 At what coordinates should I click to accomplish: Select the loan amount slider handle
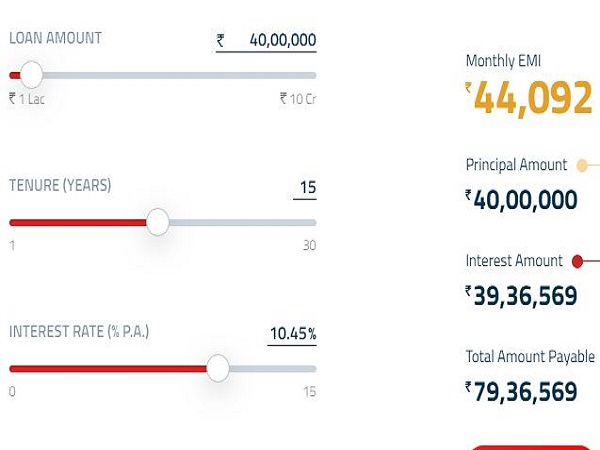click(x=32, y=74)
